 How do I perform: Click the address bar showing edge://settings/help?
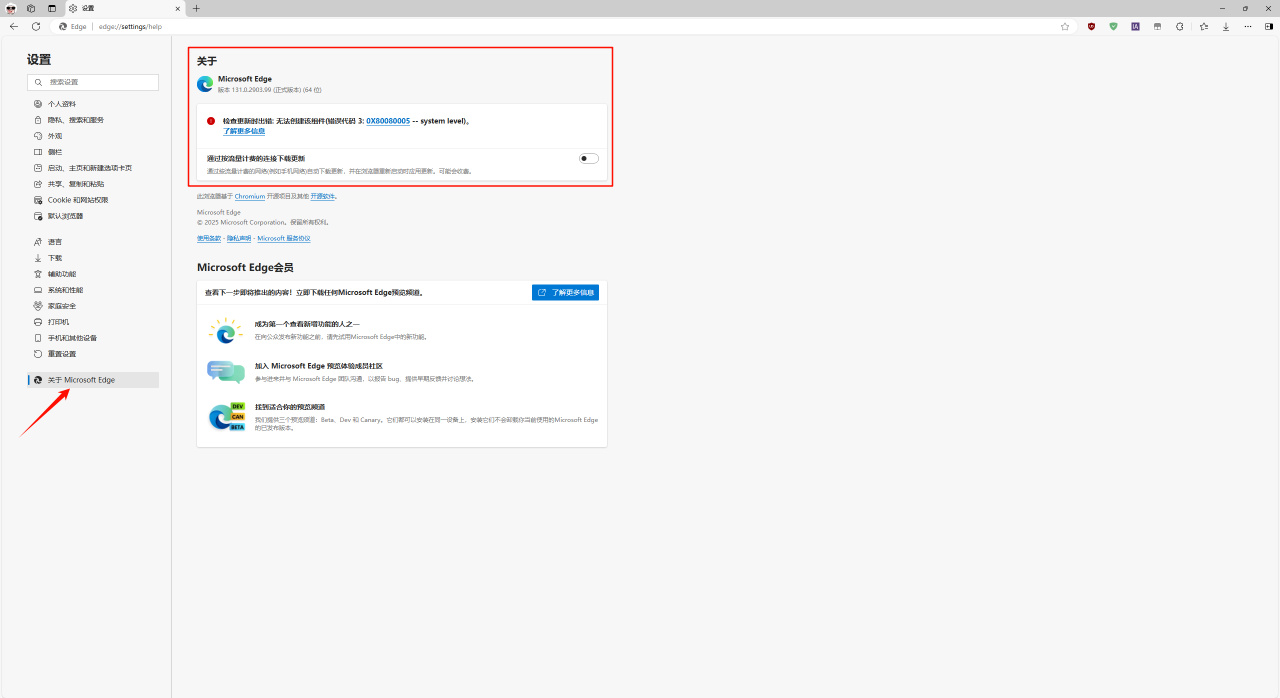[x=560, y=26]
